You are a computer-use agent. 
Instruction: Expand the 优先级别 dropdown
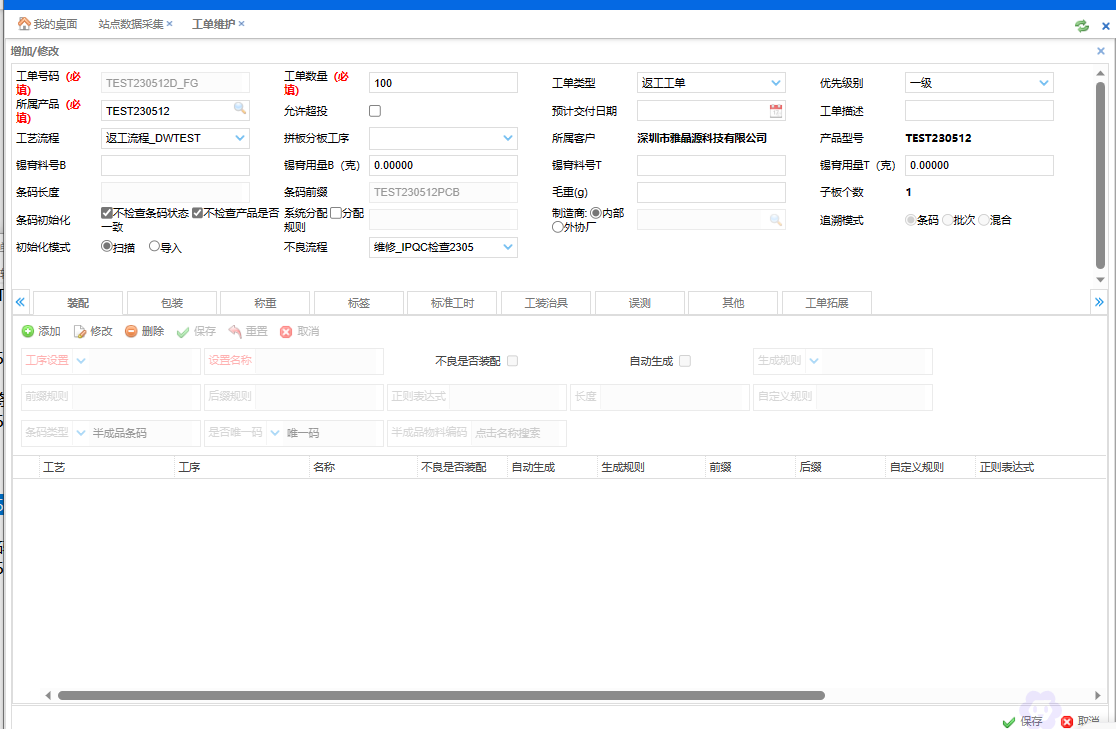click(x=1044, y=84)
